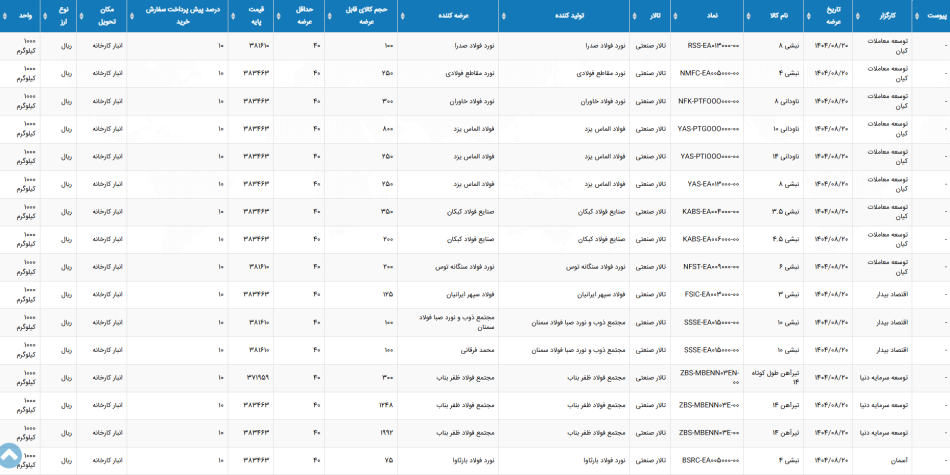Sort by مکان تحویل column arrows

(x=81, y=16)
